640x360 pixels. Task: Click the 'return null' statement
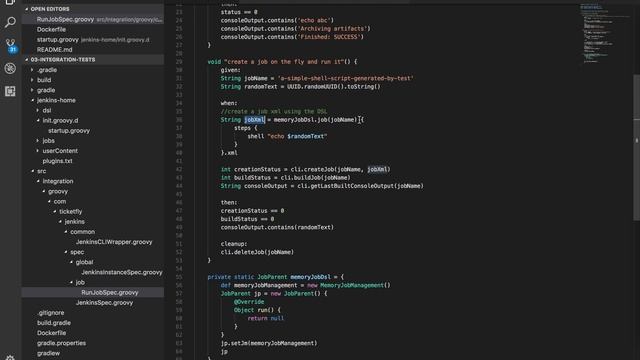point(265,318)
